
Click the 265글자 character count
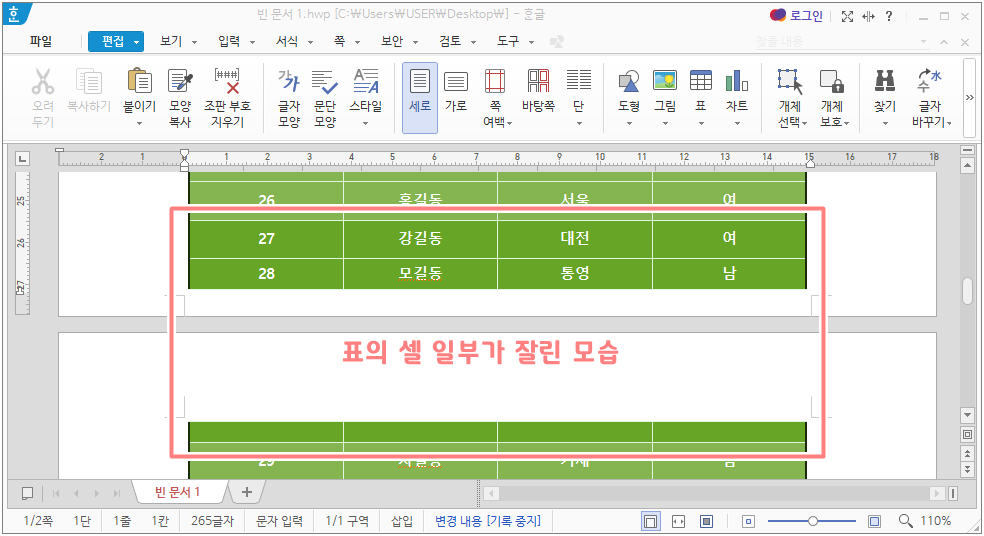[212, 521]
